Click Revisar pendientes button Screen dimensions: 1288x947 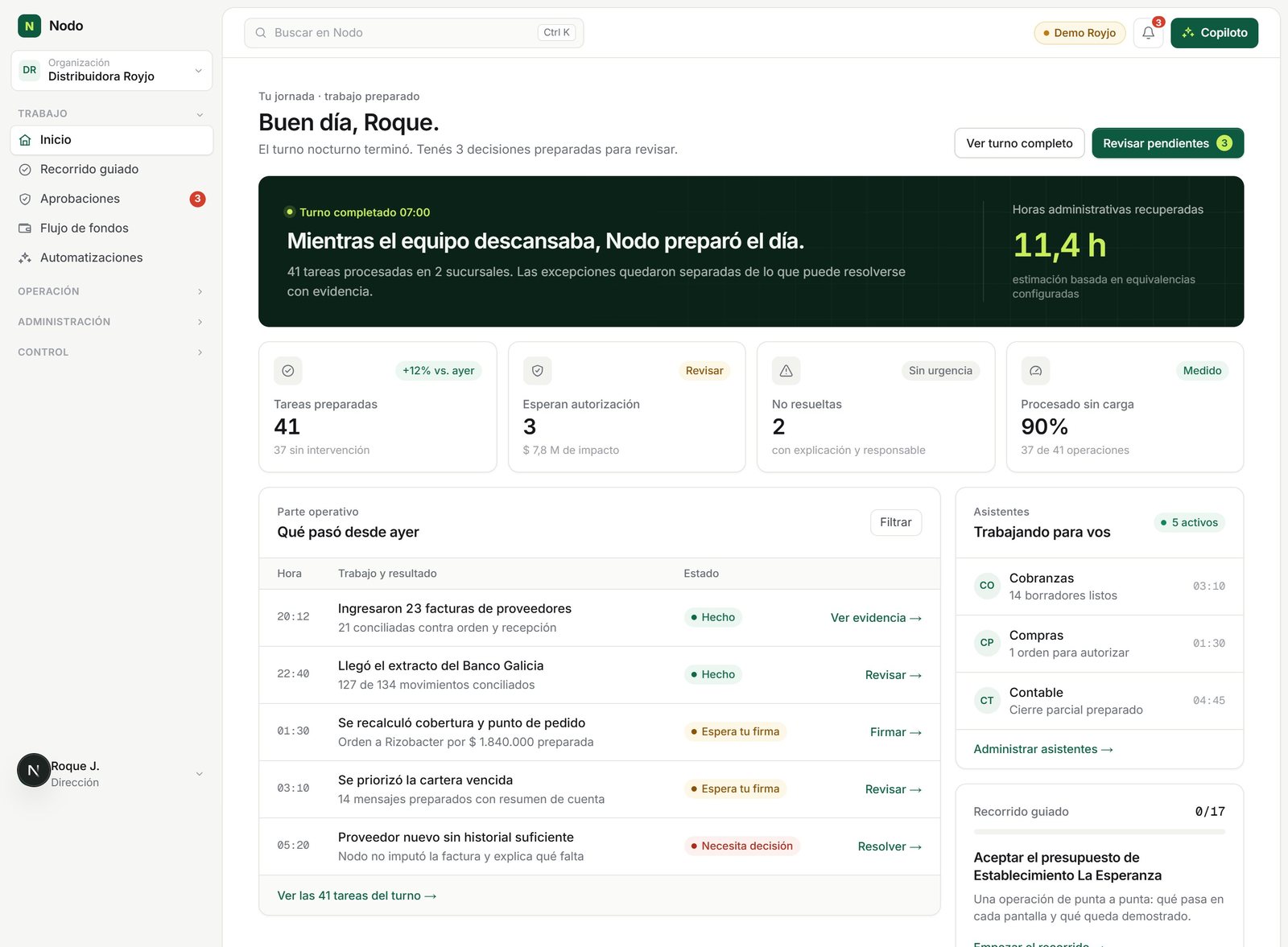point(1167,143)
